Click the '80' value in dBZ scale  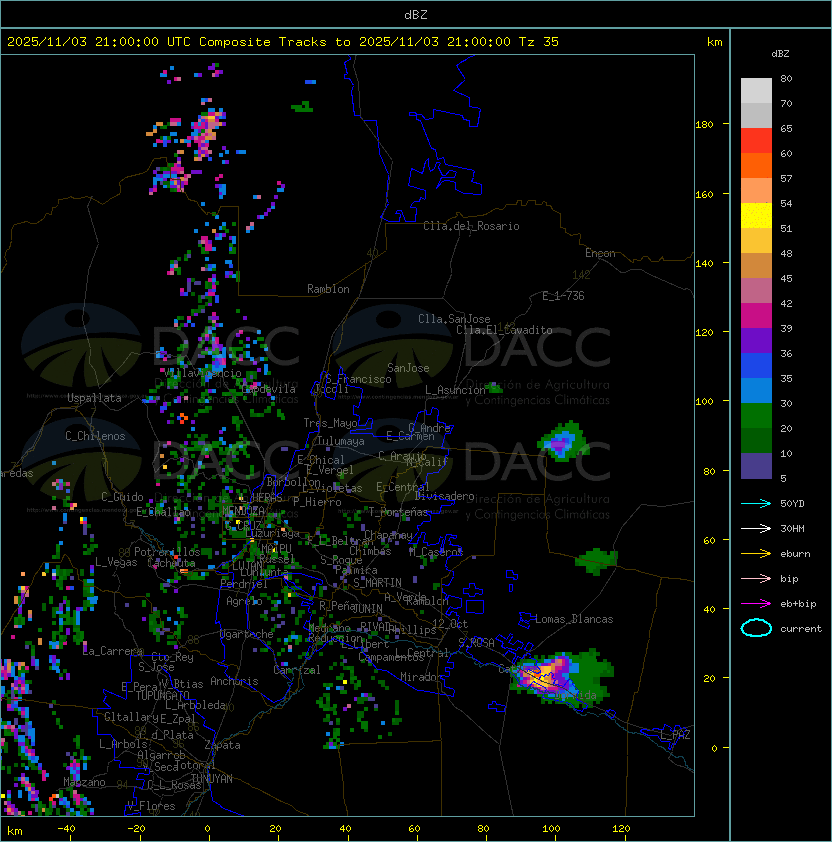pyautogui.click(x=786, y=78)
